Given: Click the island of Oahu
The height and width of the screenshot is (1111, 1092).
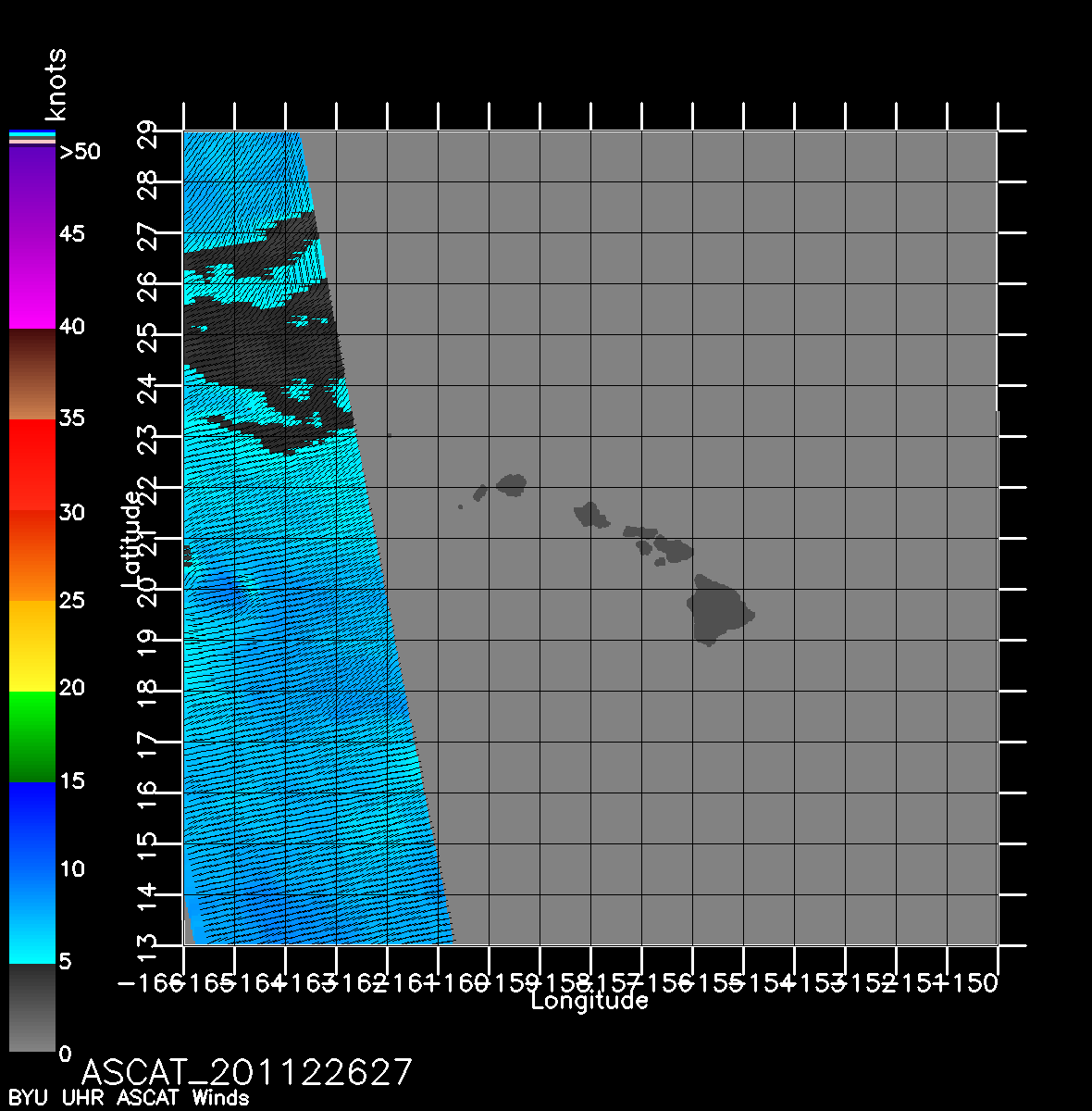Looking at the screenshot, I should (590, 514).
